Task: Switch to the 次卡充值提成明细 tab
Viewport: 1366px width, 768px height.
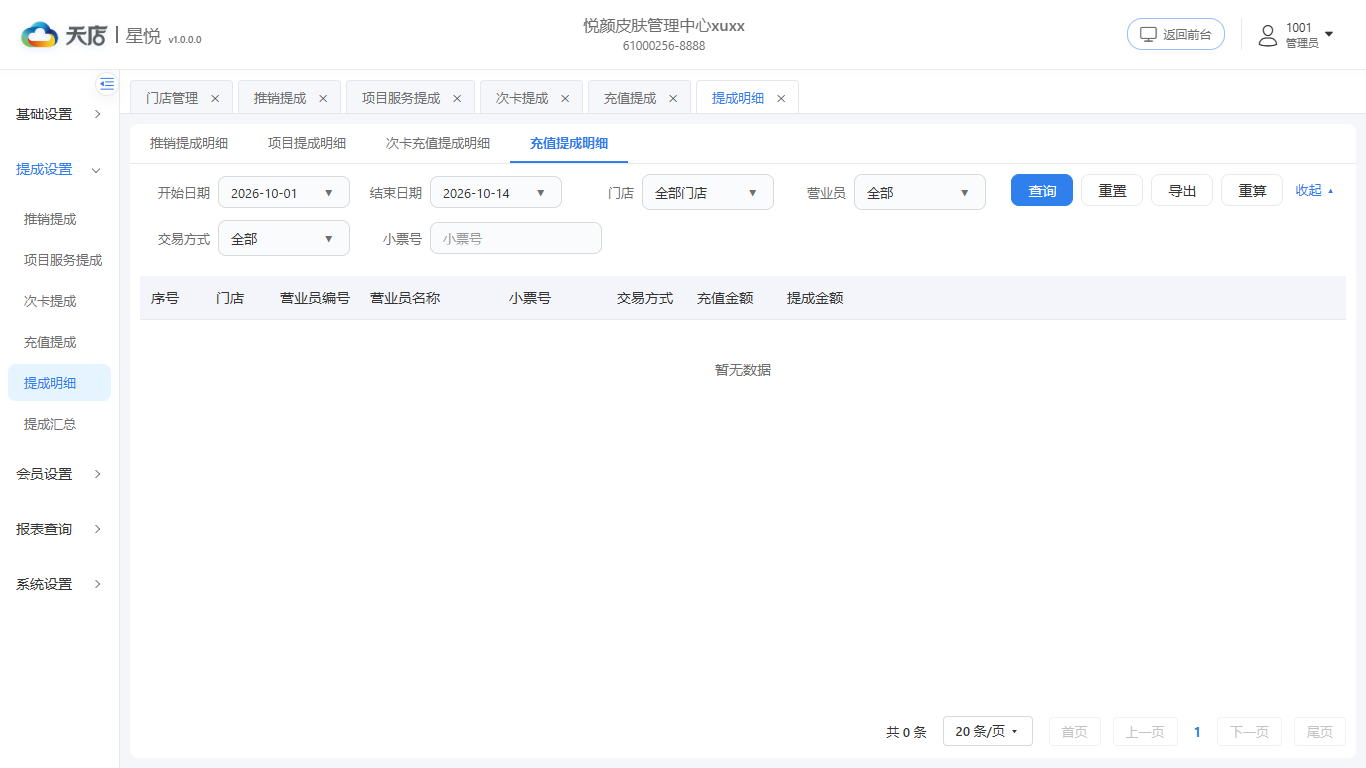Action: [438, 143]
